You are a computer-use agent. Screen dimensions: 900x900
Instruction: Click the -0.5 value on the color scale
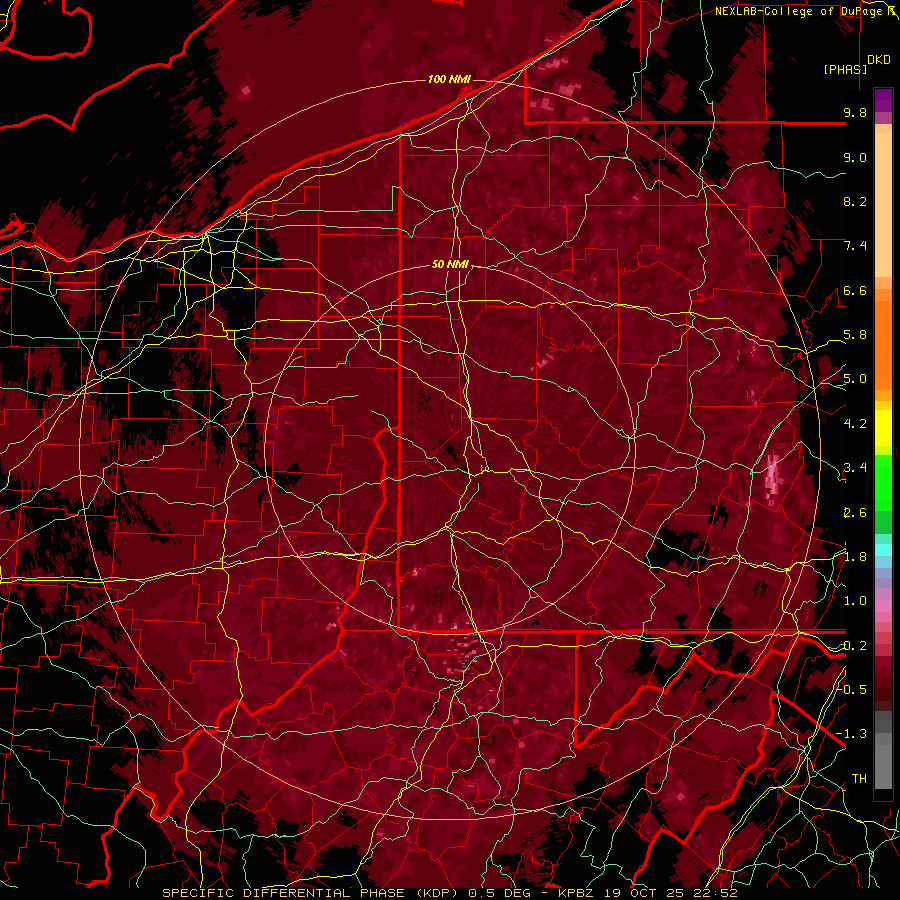tap(852, 690)
